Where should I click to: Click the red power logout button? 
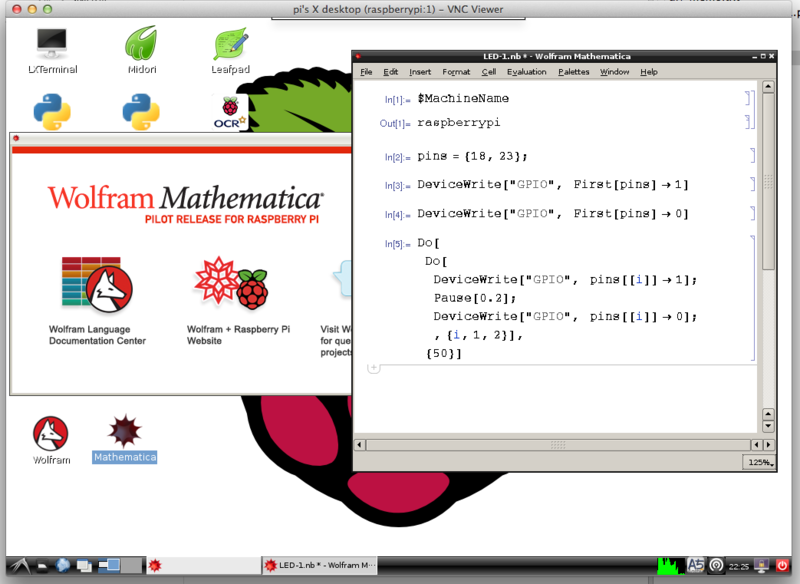point(782,565)
